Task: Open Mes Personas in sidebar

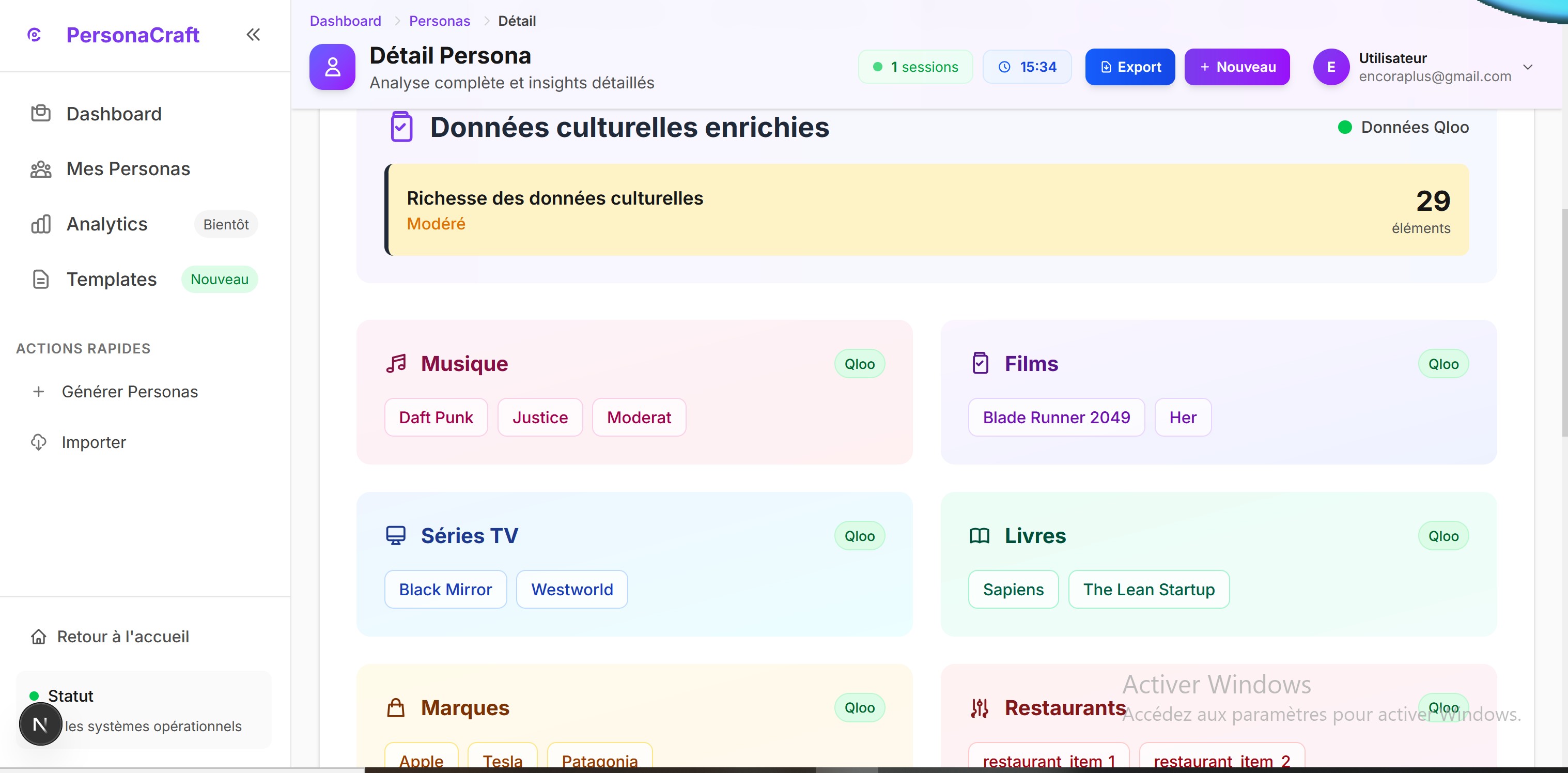Action: click(x=128, y=168)
